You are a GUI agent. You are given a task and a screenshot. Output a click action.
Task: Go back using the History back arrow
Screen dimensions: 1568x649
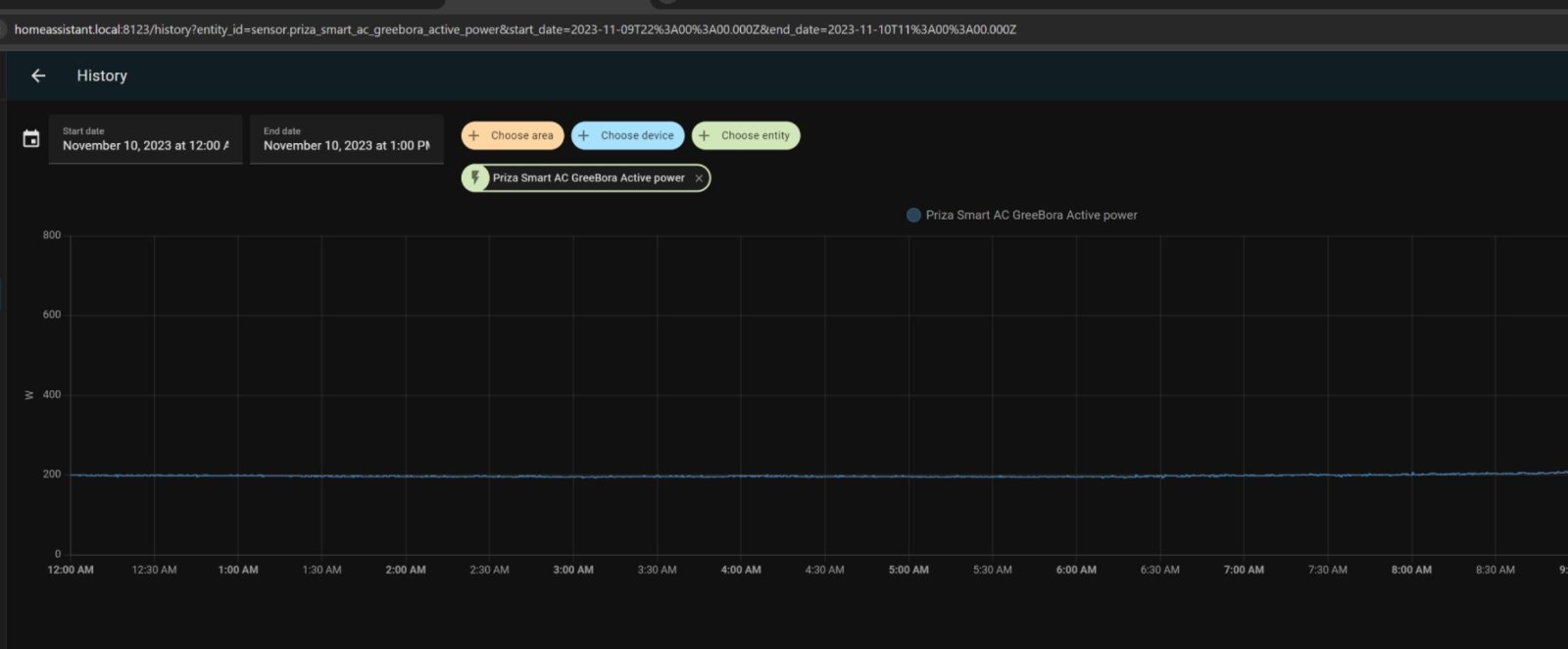tap(38, 75)
